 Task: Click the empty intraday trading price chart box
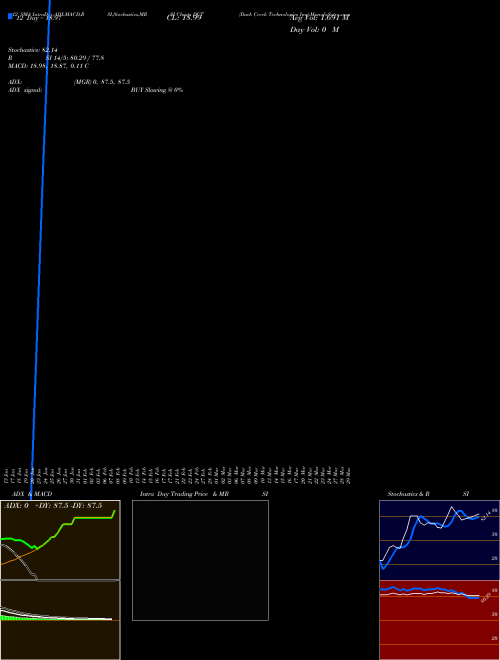[200, 560]
